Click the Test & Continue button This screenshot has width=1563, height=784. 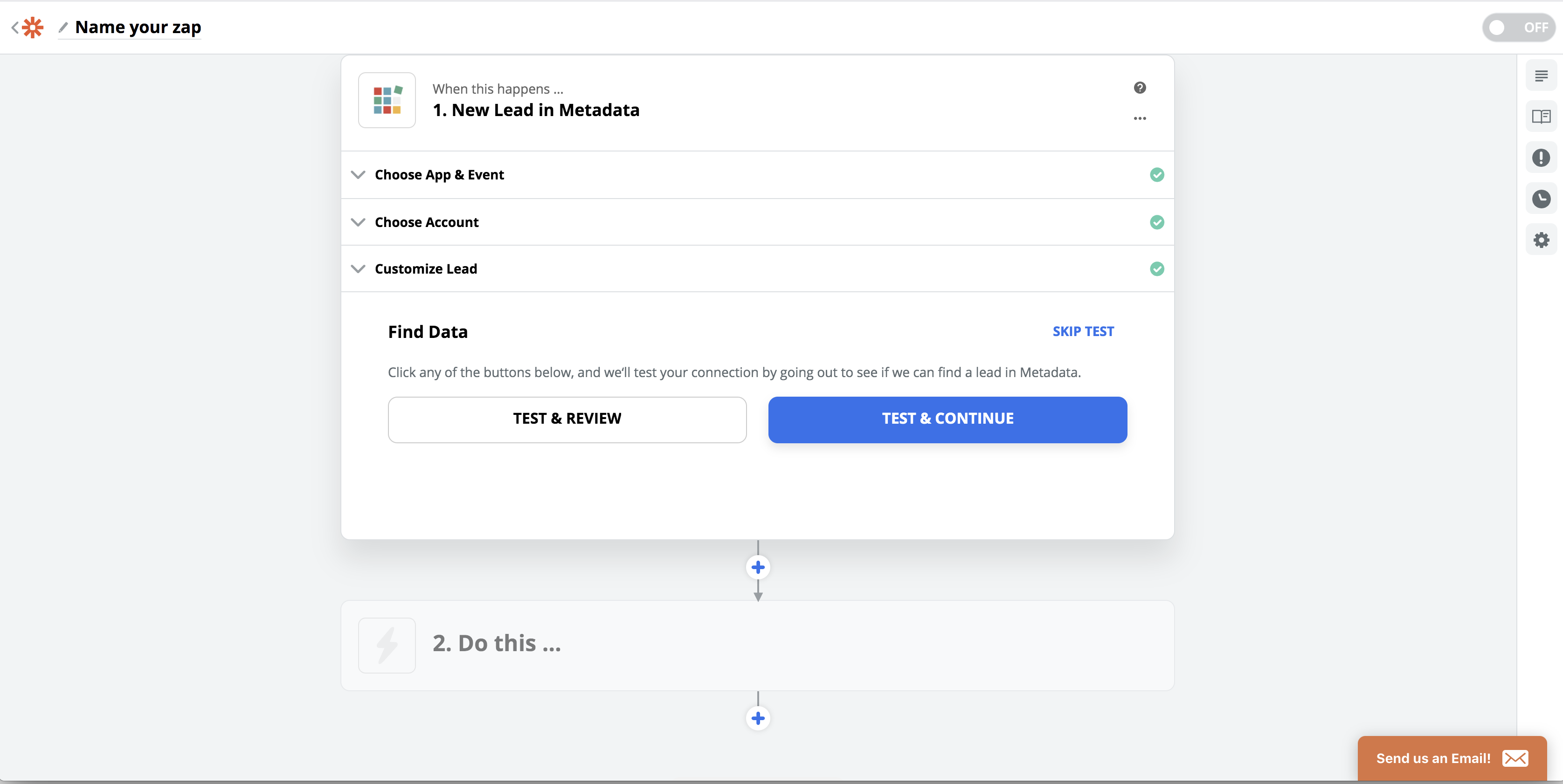[947, 419]
